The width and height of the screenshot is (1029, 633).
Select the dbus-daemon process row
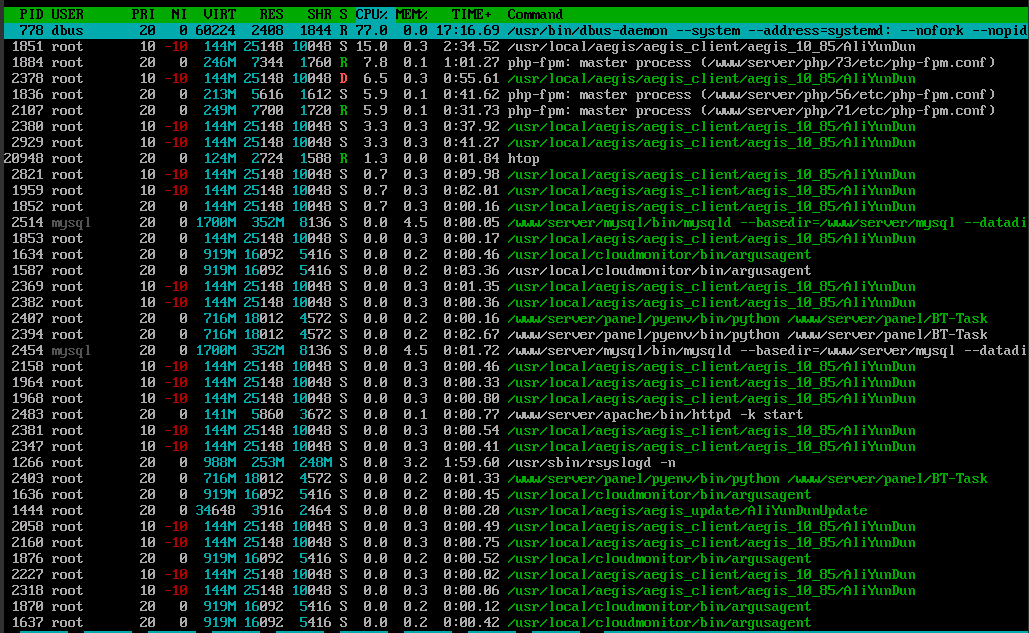pyautogui.click(x=514, y=31)
